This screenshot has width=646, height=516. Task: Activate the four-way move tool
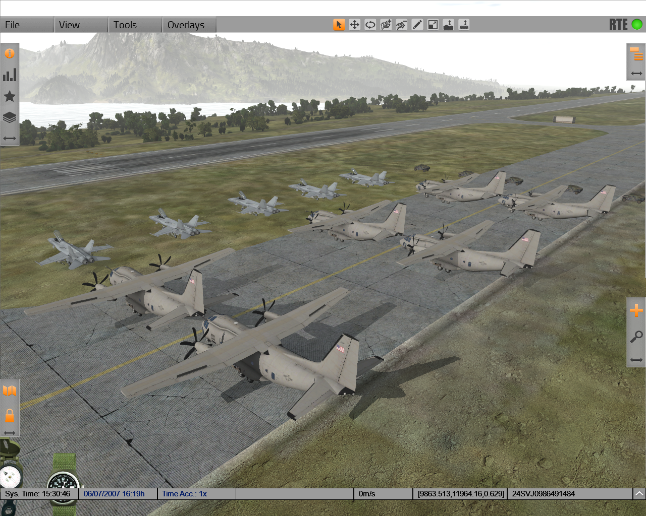[x=355, y=25]
